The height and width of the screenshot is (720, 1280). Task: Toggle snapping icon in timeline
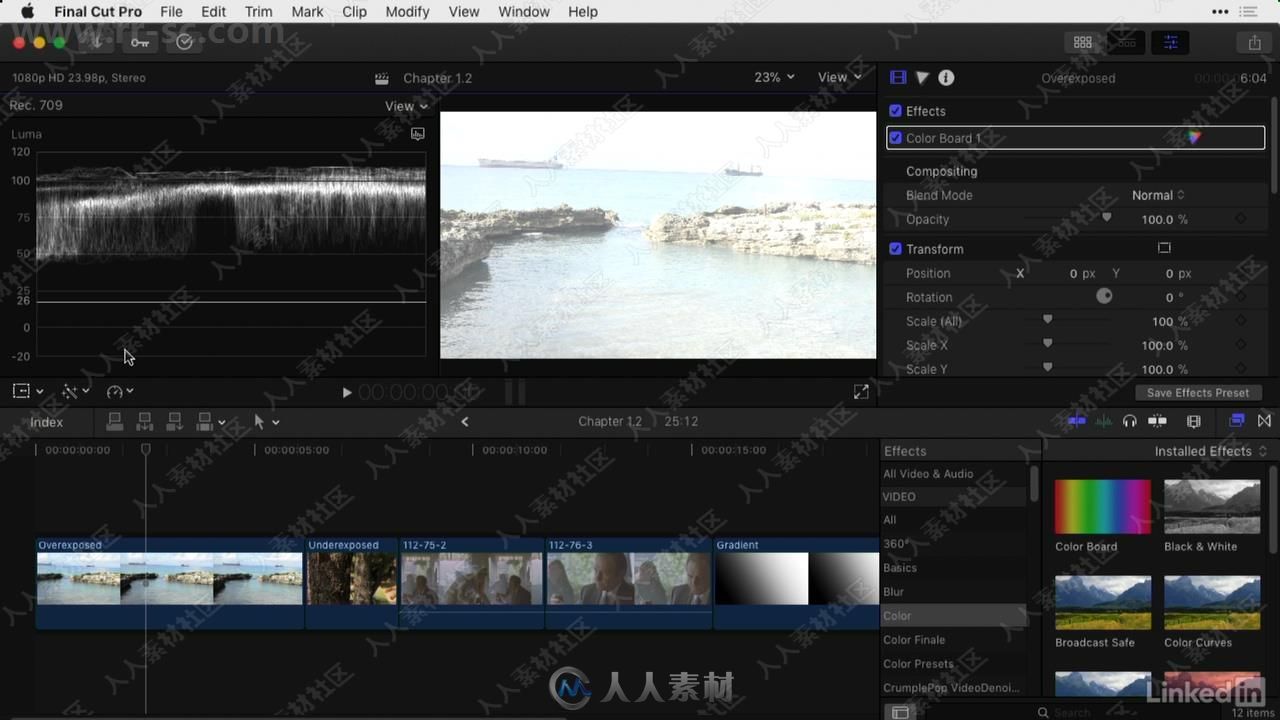[1157, 422]
